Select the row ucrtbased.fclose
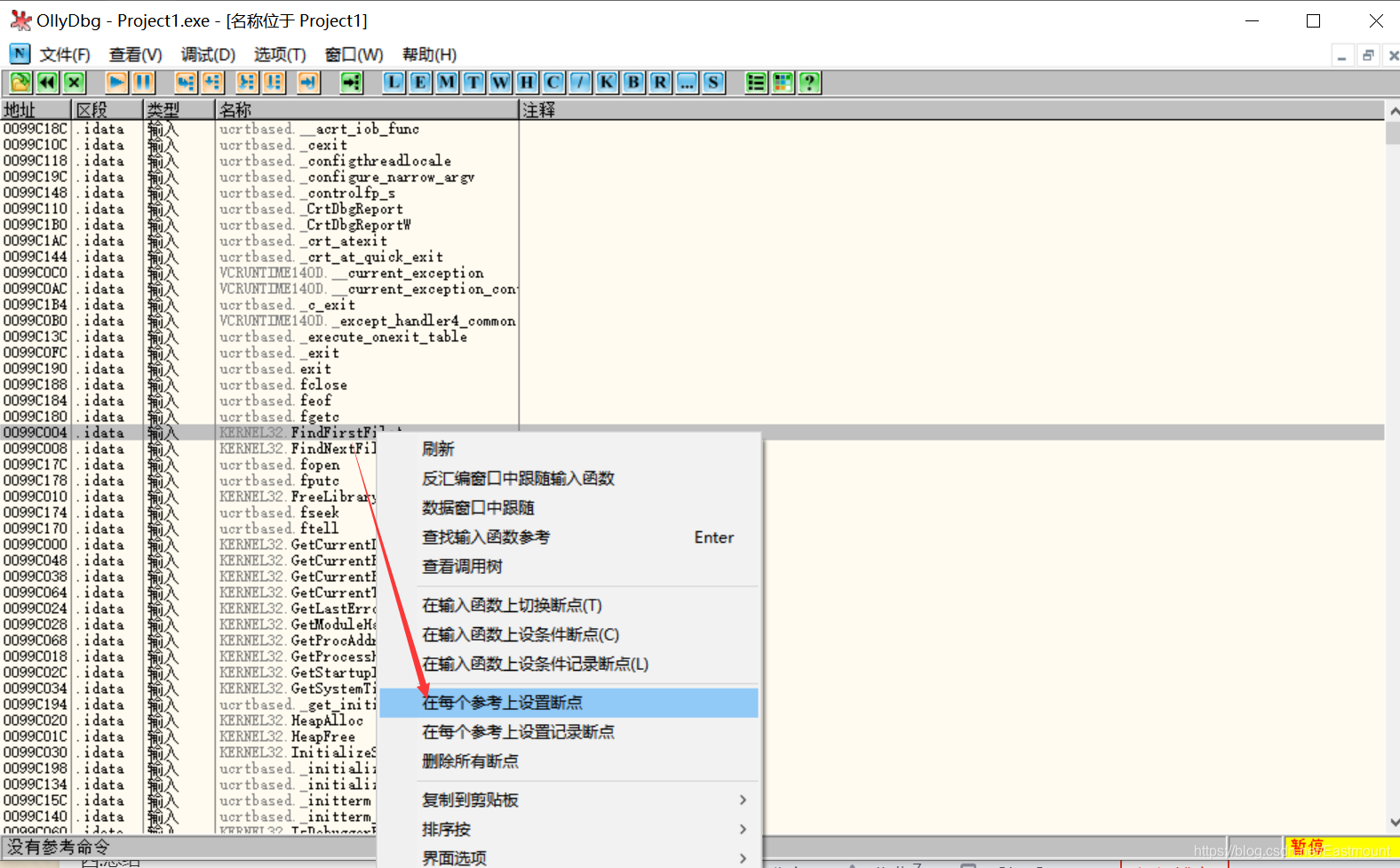Image resolution: width=1400 pixels, height=868 pixels. point(692,385)
